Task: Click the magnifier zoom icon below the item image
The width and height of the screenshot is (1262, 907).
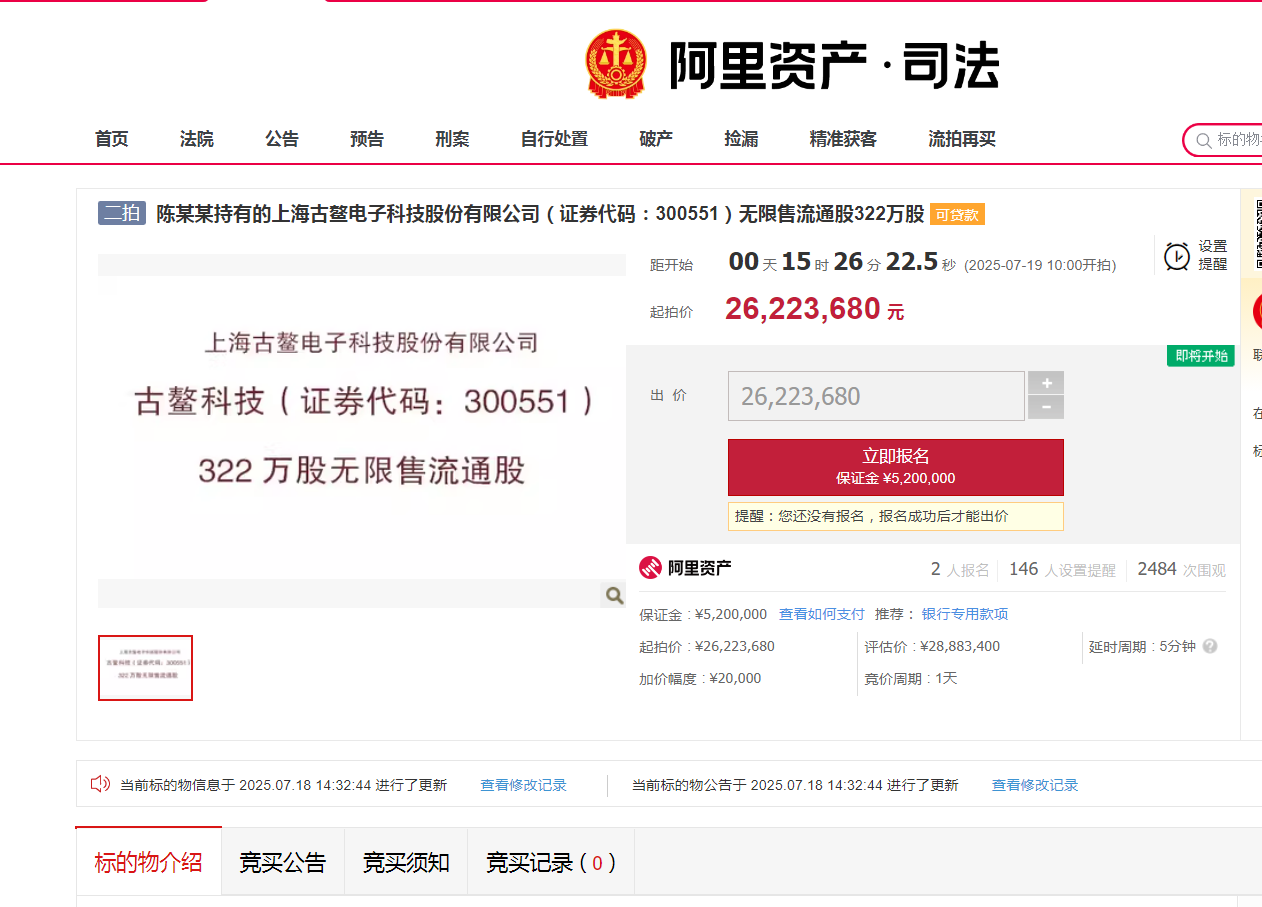Action: [614, 596]
